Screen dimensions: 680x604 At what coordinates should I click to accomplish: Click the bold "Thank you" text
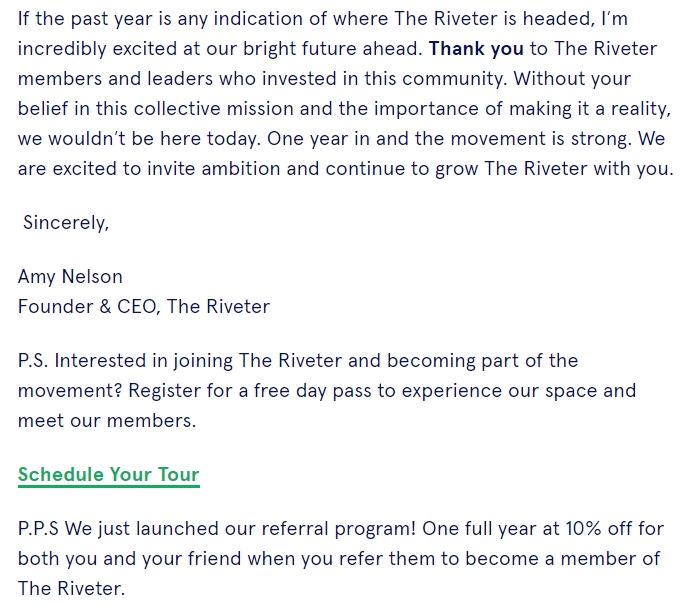pos(476,48)
